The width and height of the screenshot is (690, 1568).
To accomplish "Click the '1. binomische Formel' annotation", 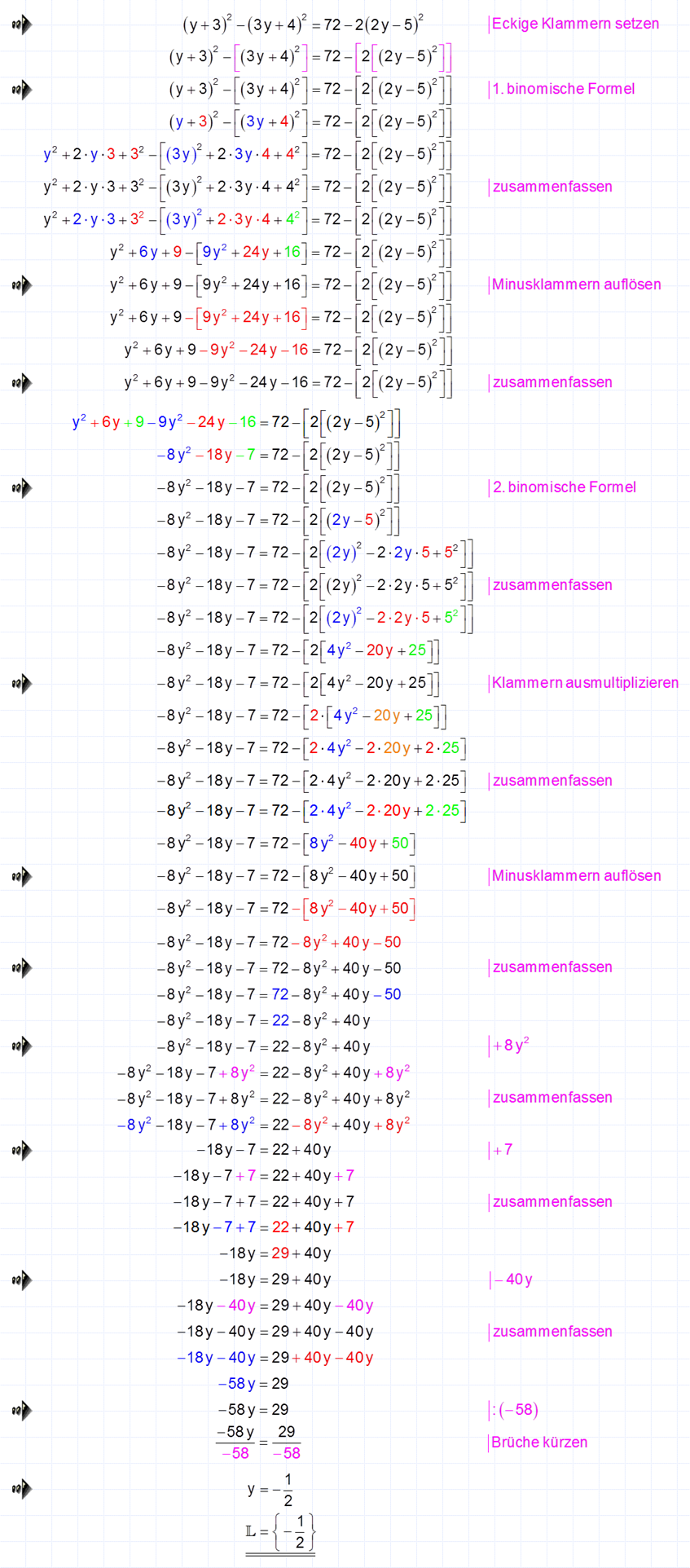I will point(561,89).
